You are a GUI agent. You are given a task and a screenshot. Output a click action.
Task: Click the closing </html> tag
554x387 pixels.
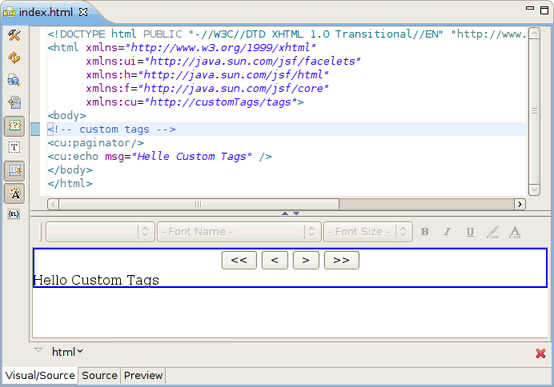click(70, 183)
